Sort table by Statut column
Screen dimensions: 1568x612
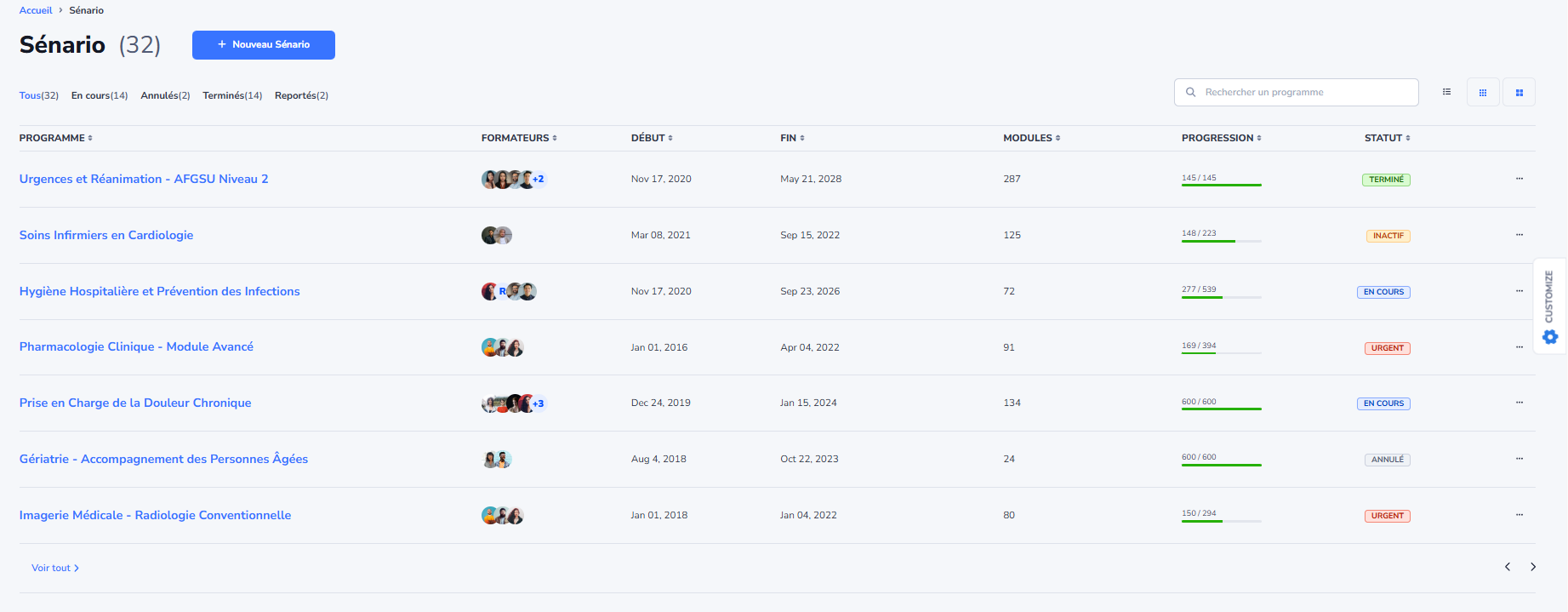(x=1387, y=138)
